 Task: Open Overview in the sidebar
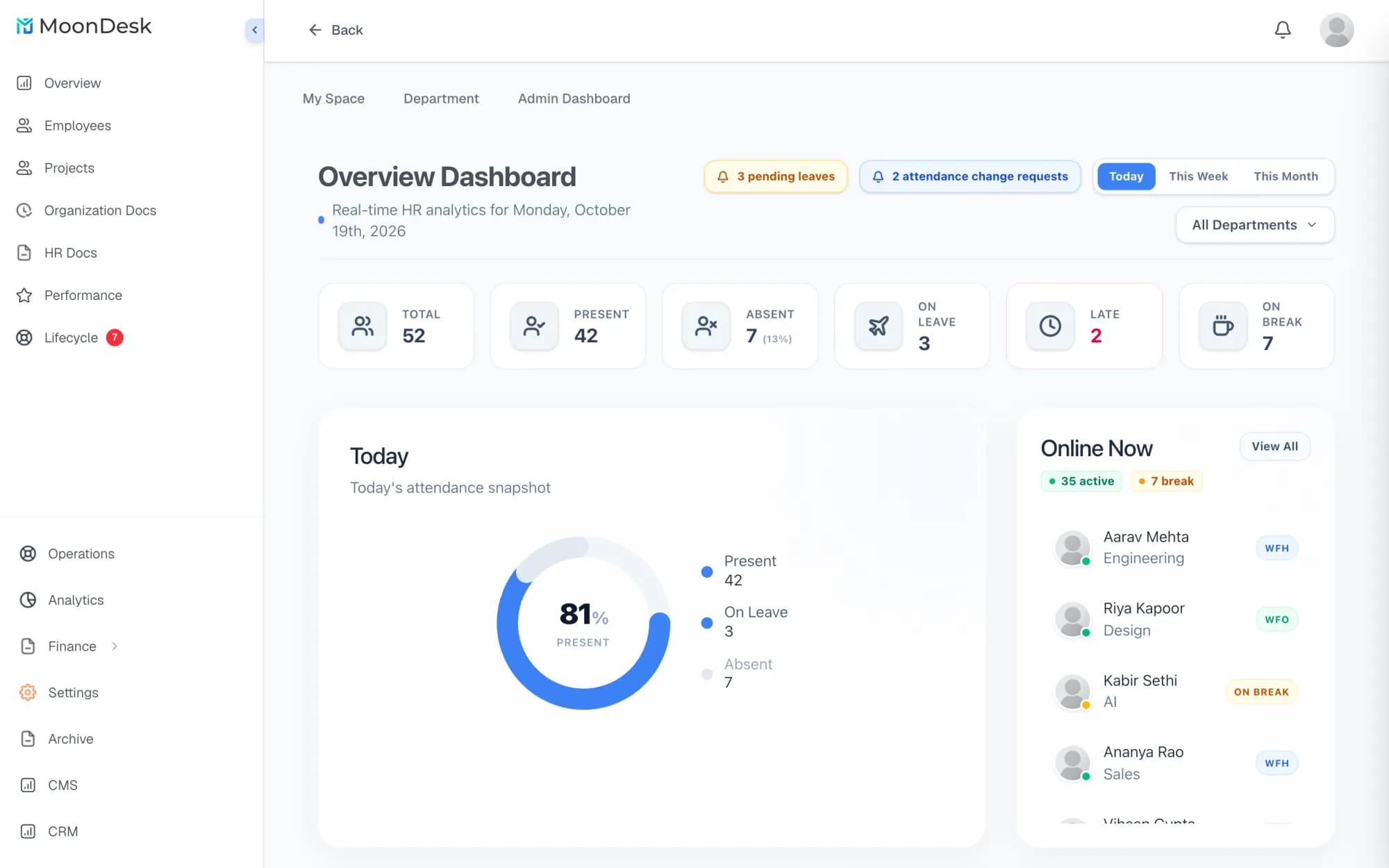point(72,83)
